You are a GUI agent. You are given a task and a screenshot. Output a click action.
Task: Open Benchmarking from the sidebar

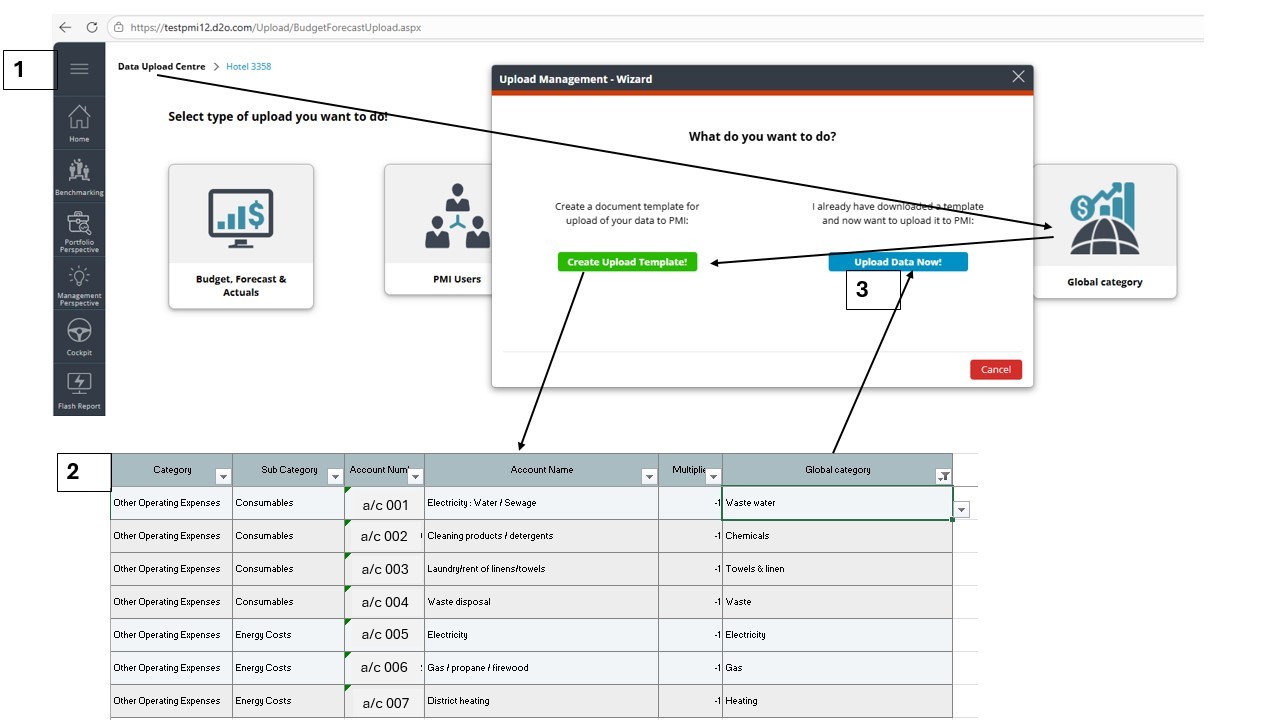pyautogui.click(x=79, y=175)
